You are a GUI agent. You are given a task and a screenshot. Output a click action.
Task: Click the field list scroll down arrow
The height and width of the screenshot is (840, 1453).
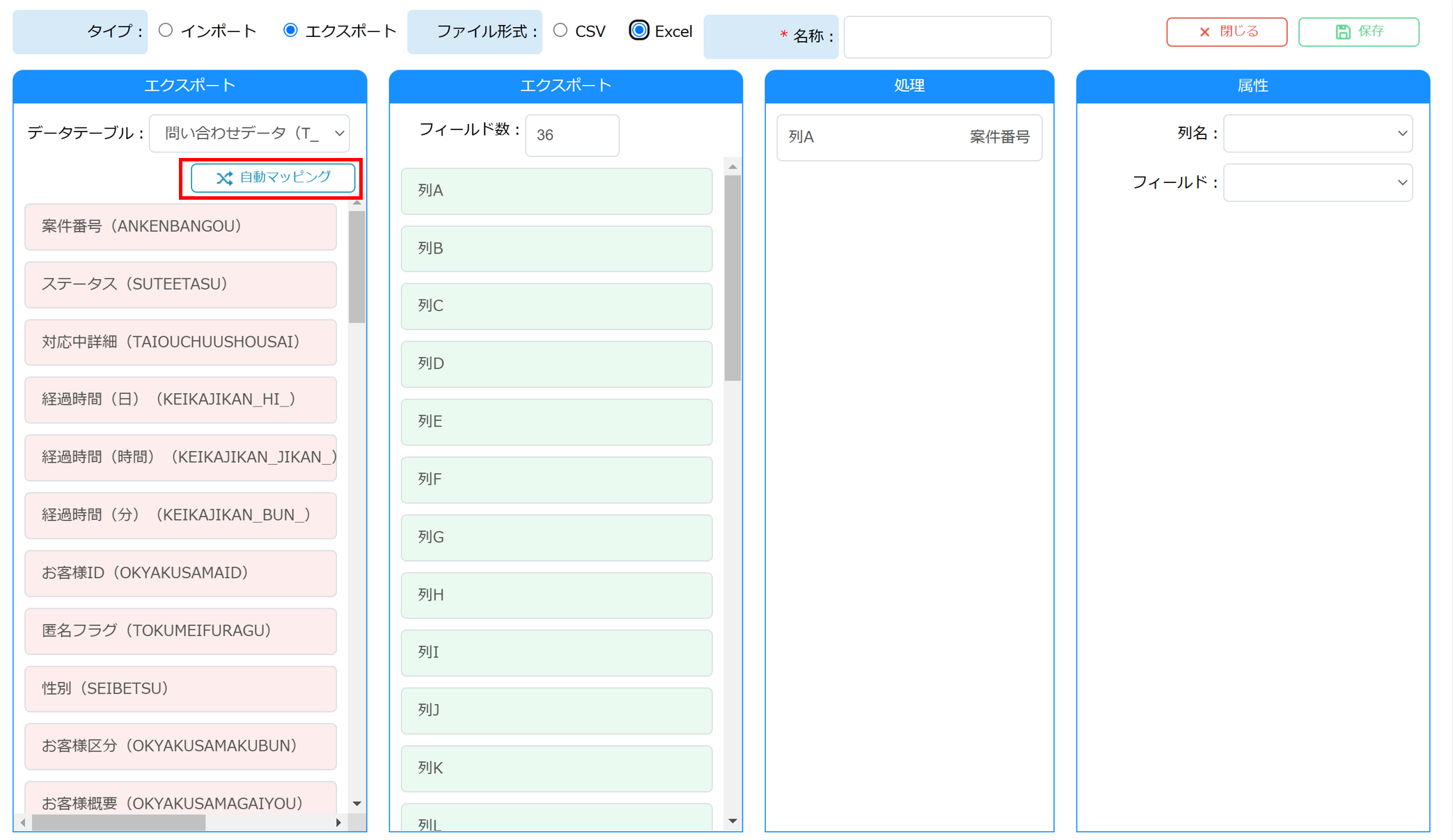point(357,804)
